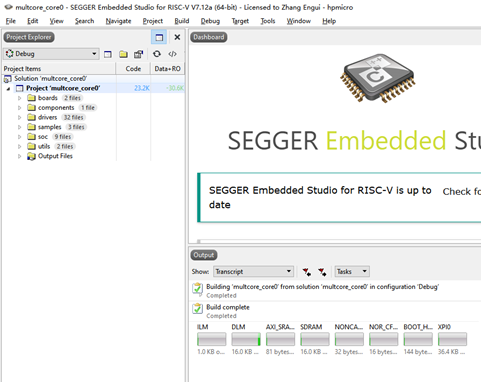481x382 pixels.
Task: Click the 23.2K code size value
Action: coord(142,88)
